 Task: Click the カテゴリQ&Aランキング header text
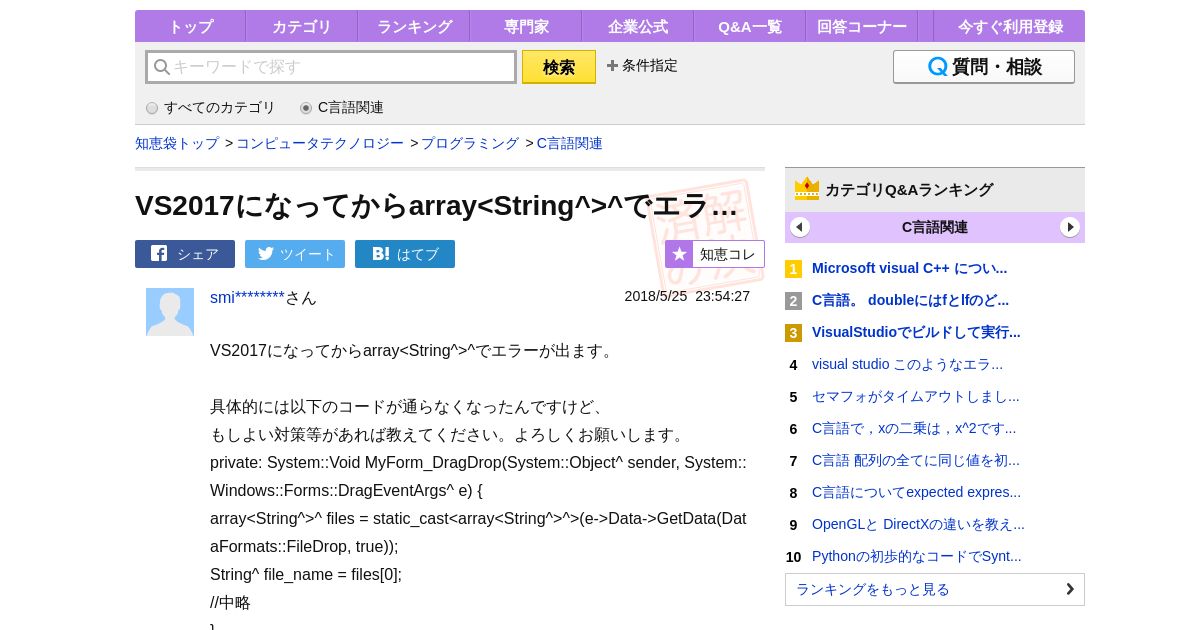click(x=909, y=189)
